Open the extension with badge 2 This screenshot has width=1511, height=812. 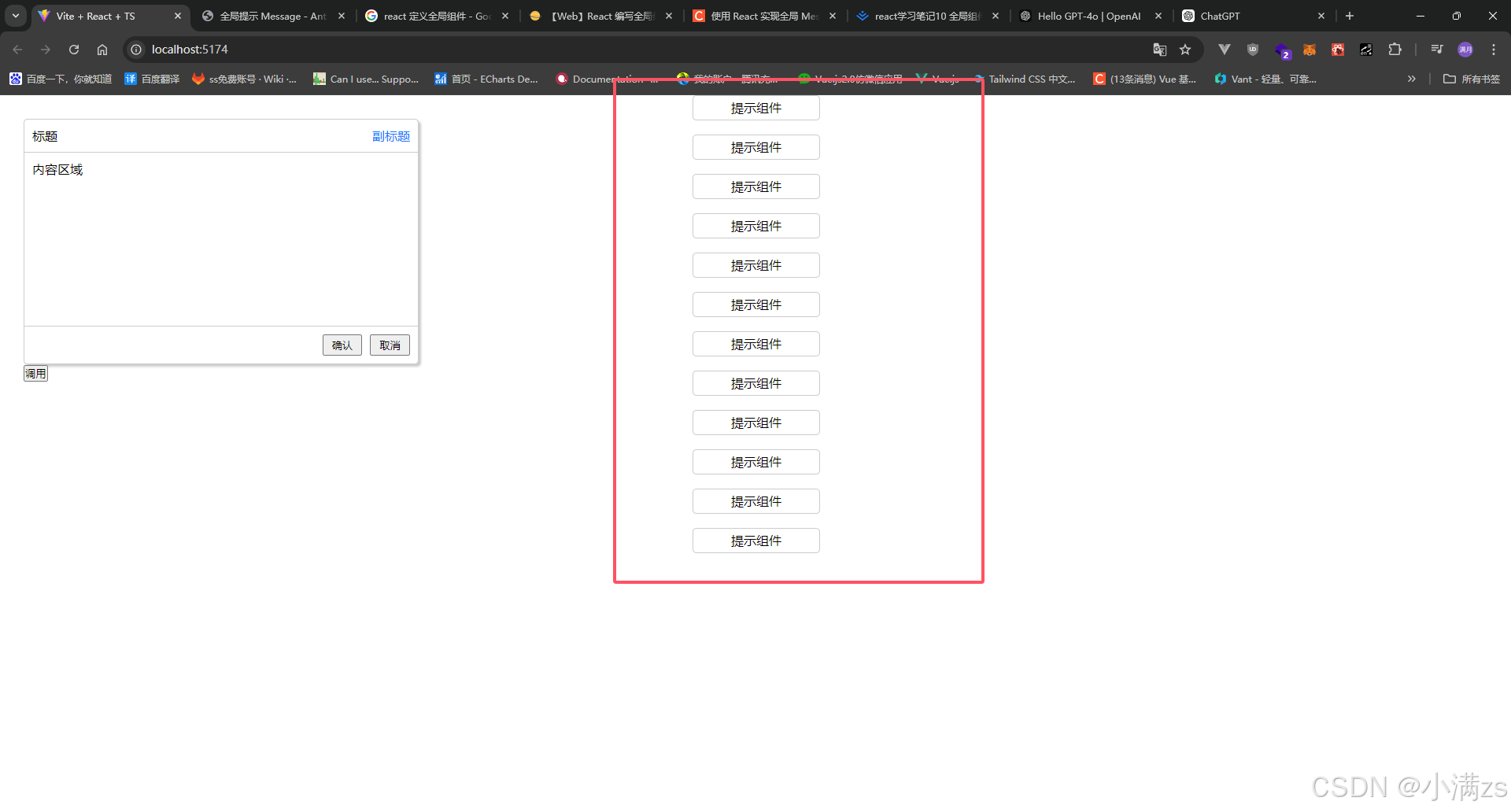point(1282,51)
